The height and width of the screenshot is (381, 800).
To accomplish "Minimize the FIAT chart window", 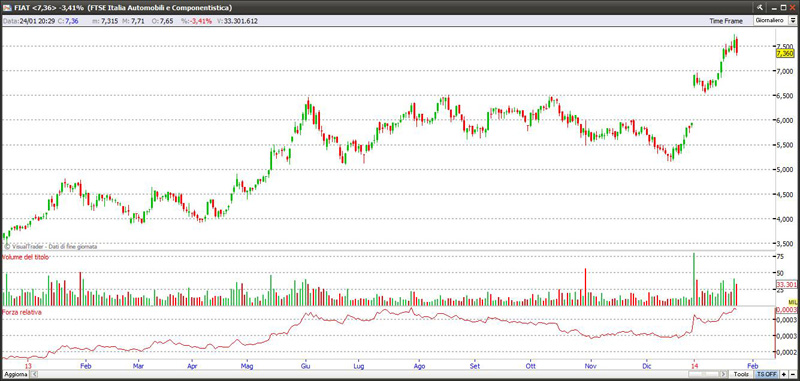I will pyautogui.click(x=774, y=8).
